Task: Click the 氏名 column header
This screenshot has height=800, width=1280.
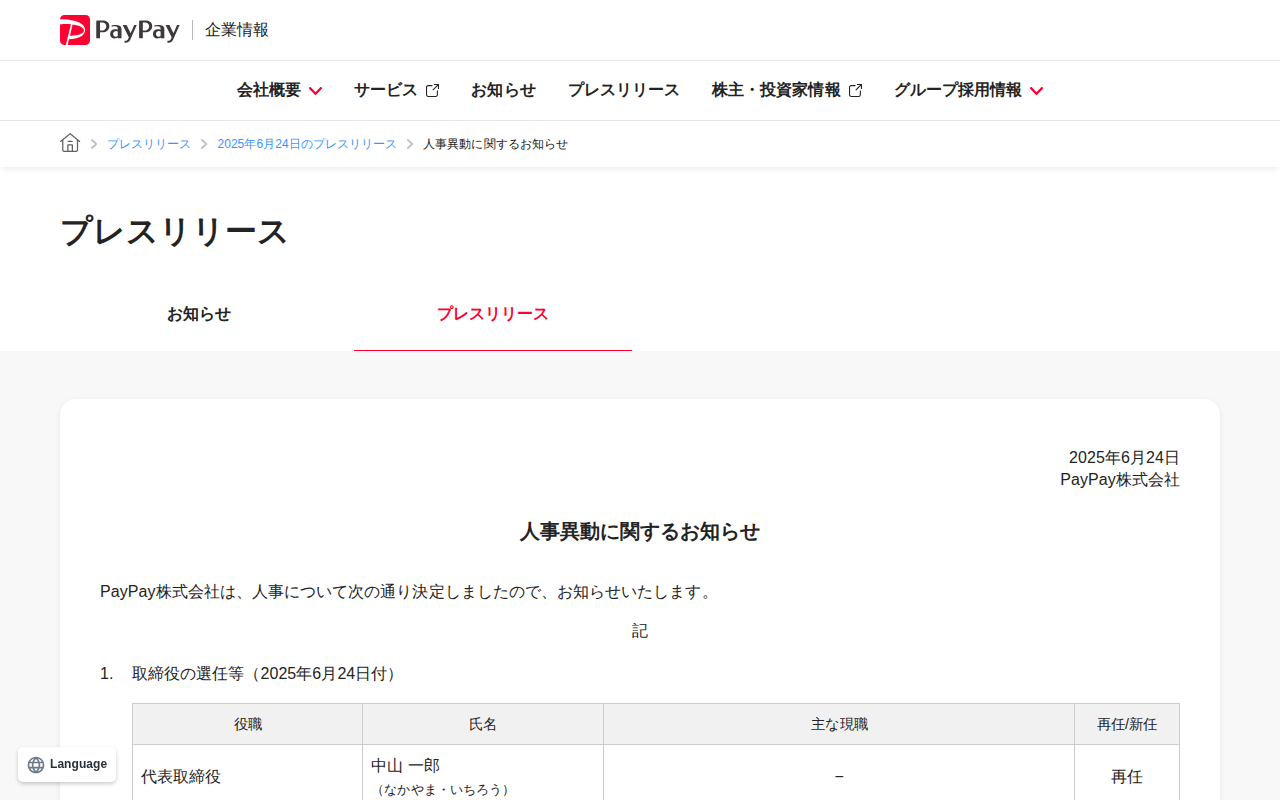Action: click(483, 724)
